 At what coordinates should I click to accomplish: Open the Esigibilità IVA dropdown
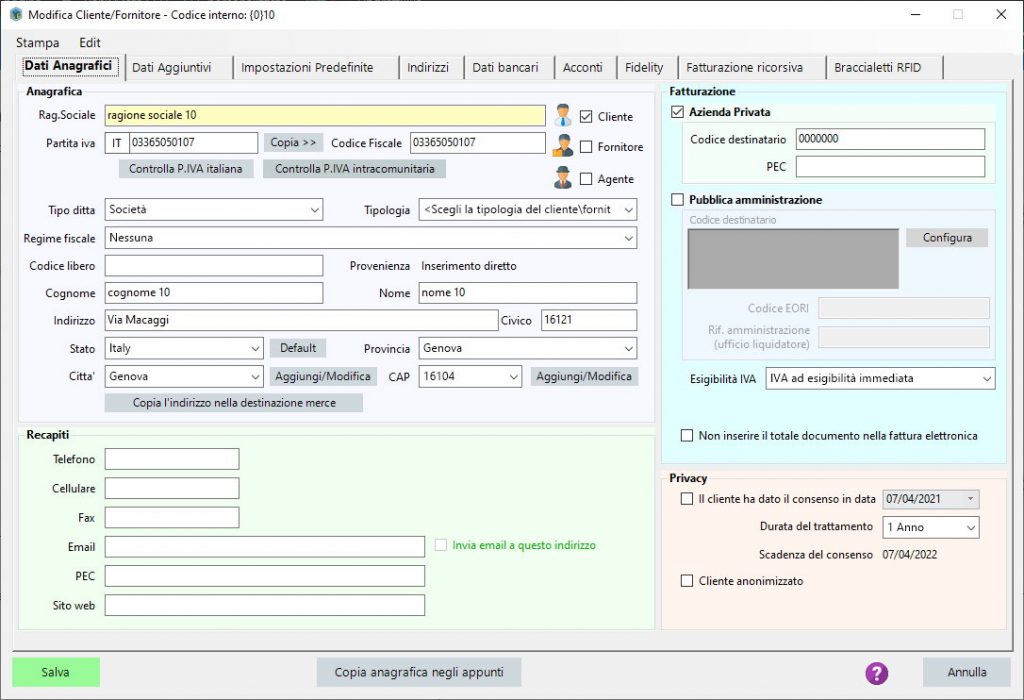coord(984,378)
